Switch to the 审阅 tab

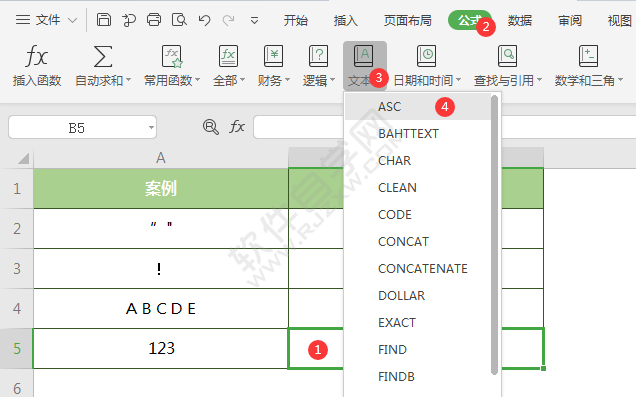[570, 20]
